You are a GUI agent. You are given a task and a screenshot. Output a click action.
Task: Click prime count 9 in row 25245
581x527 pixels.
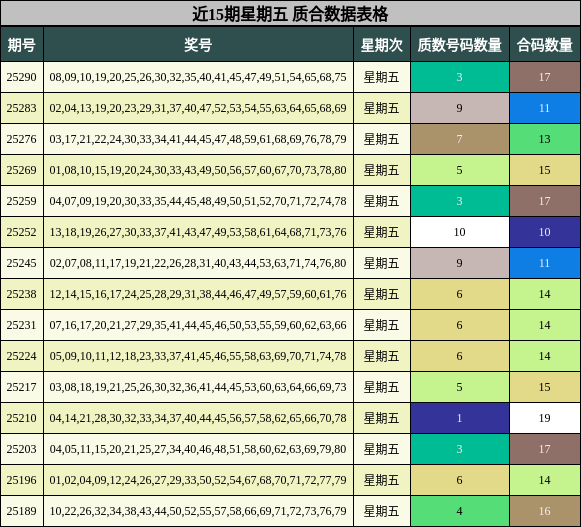[459, 263]
